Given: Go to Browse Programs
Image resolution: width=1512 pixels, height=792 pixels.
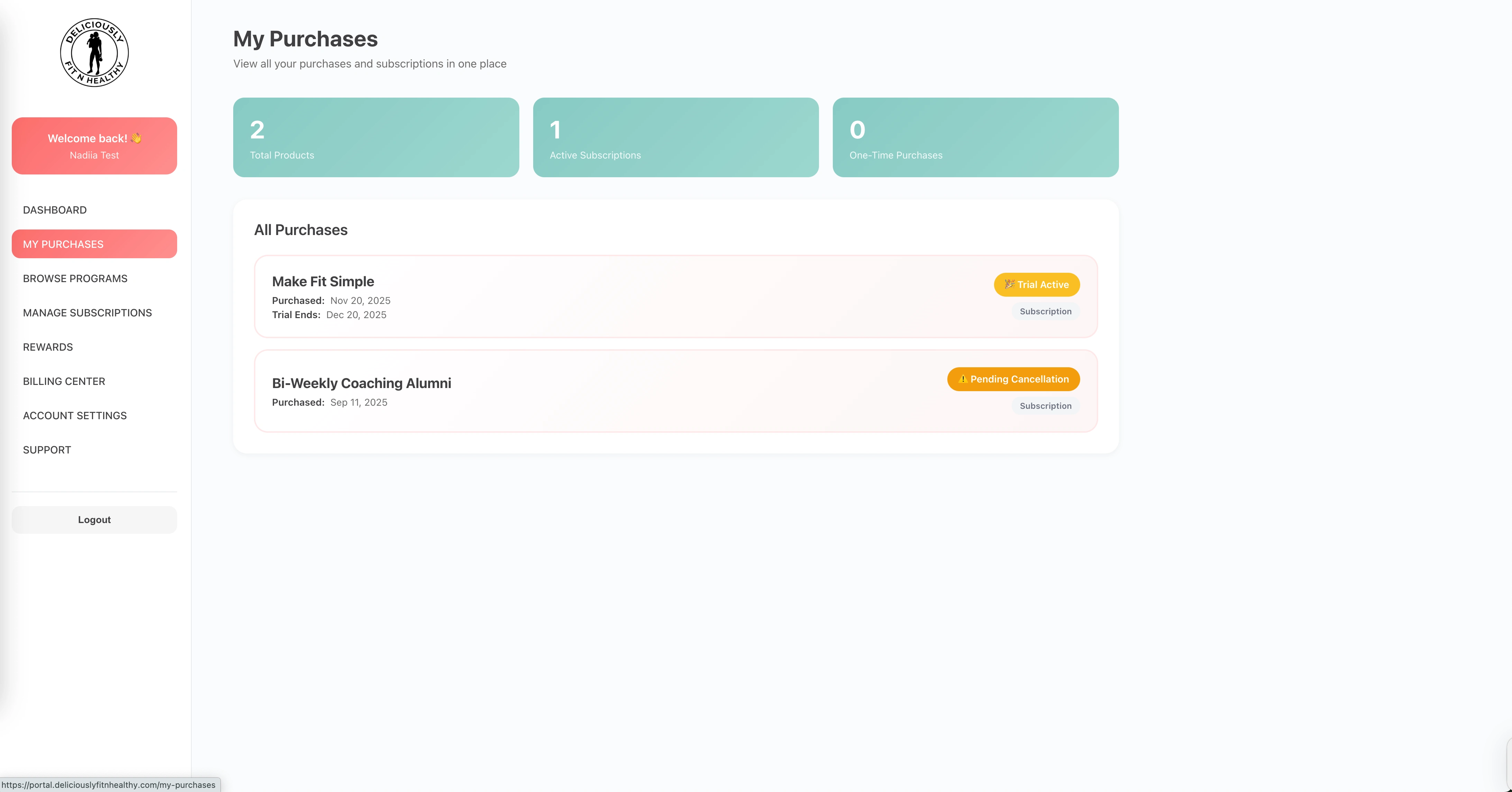Looking at the screenshot, I should 75,278.
